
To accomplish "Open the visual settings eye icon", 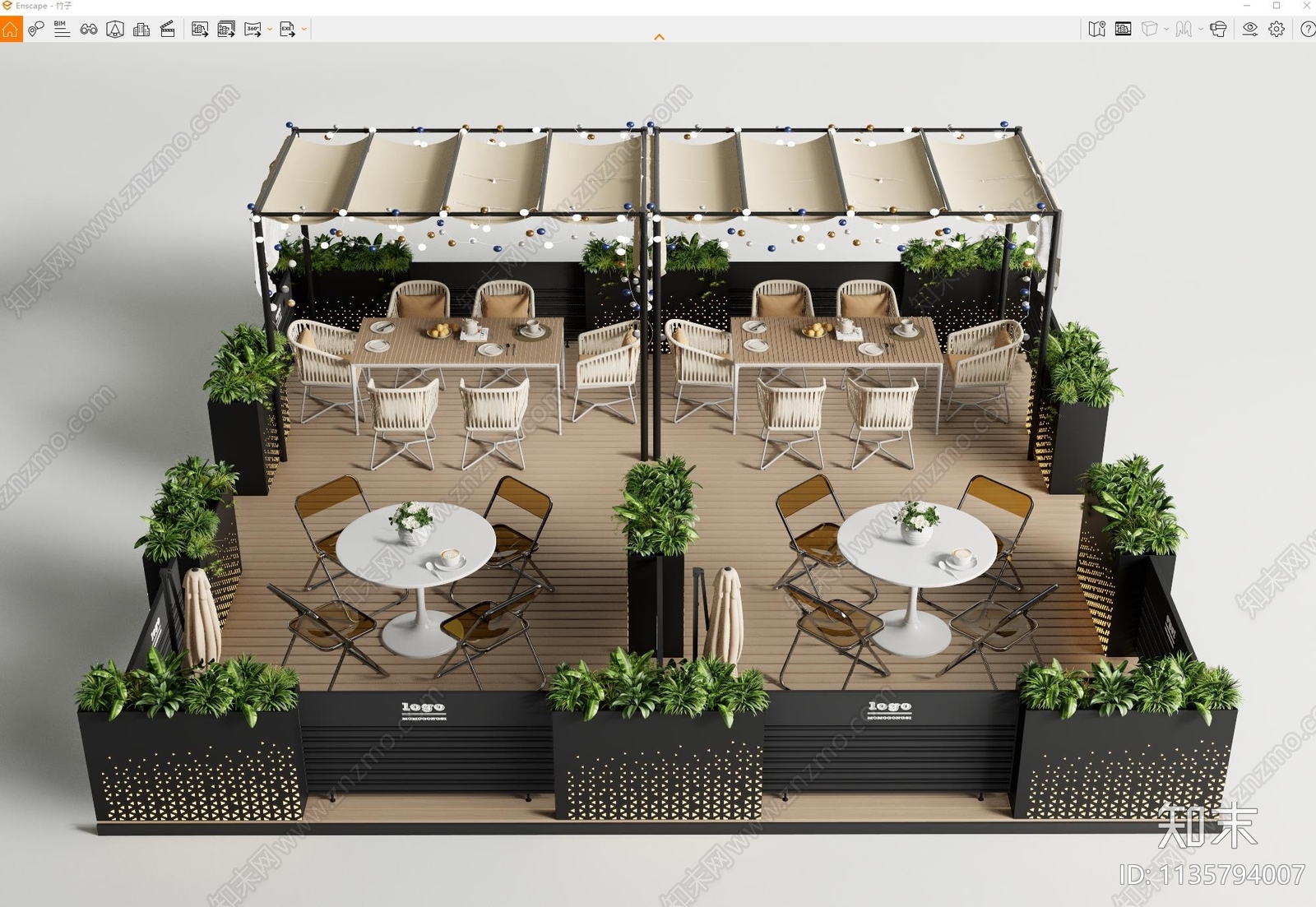I will (1250, 30).
